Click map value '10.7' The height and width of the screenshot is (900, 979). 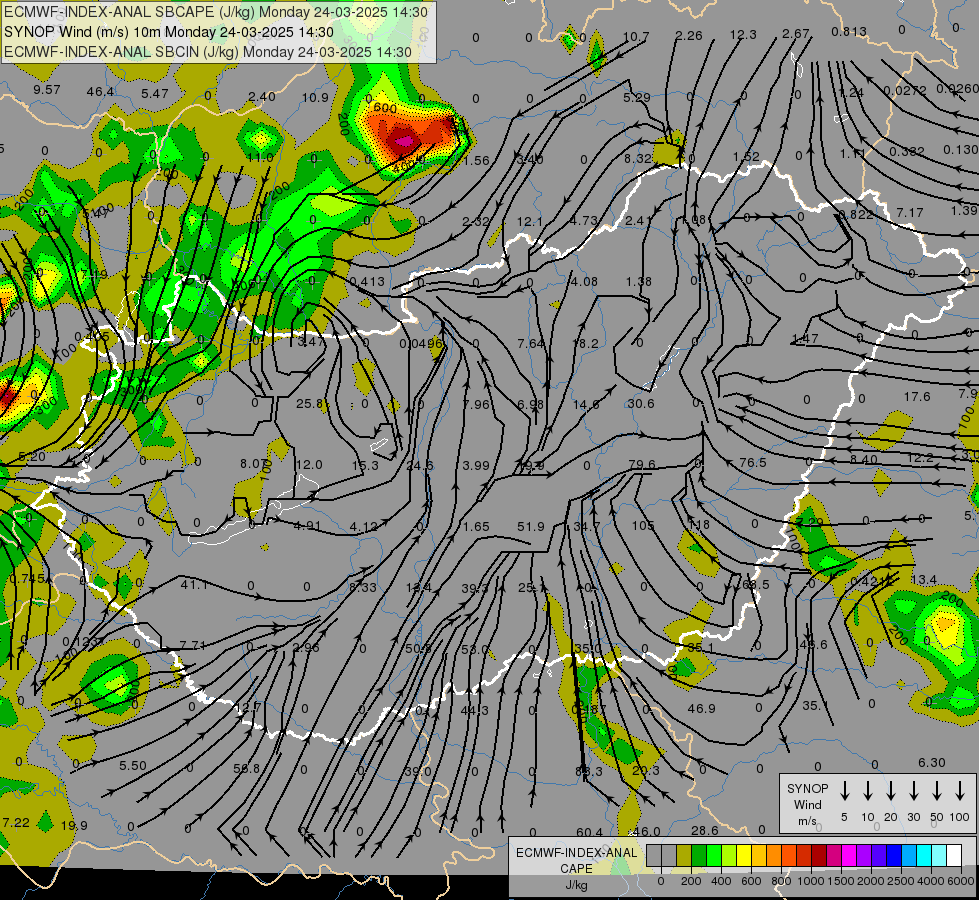[x=636, y=36]
